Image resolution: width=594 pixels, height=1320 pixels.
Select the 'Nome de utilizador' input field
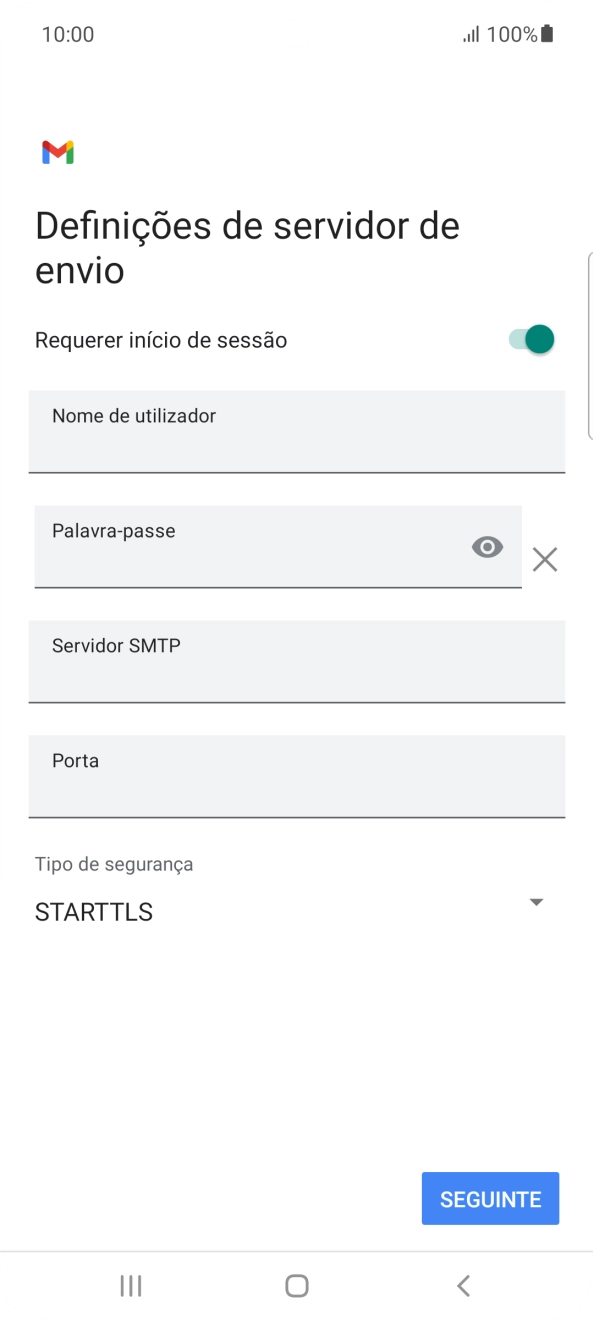tap(297, 431)
